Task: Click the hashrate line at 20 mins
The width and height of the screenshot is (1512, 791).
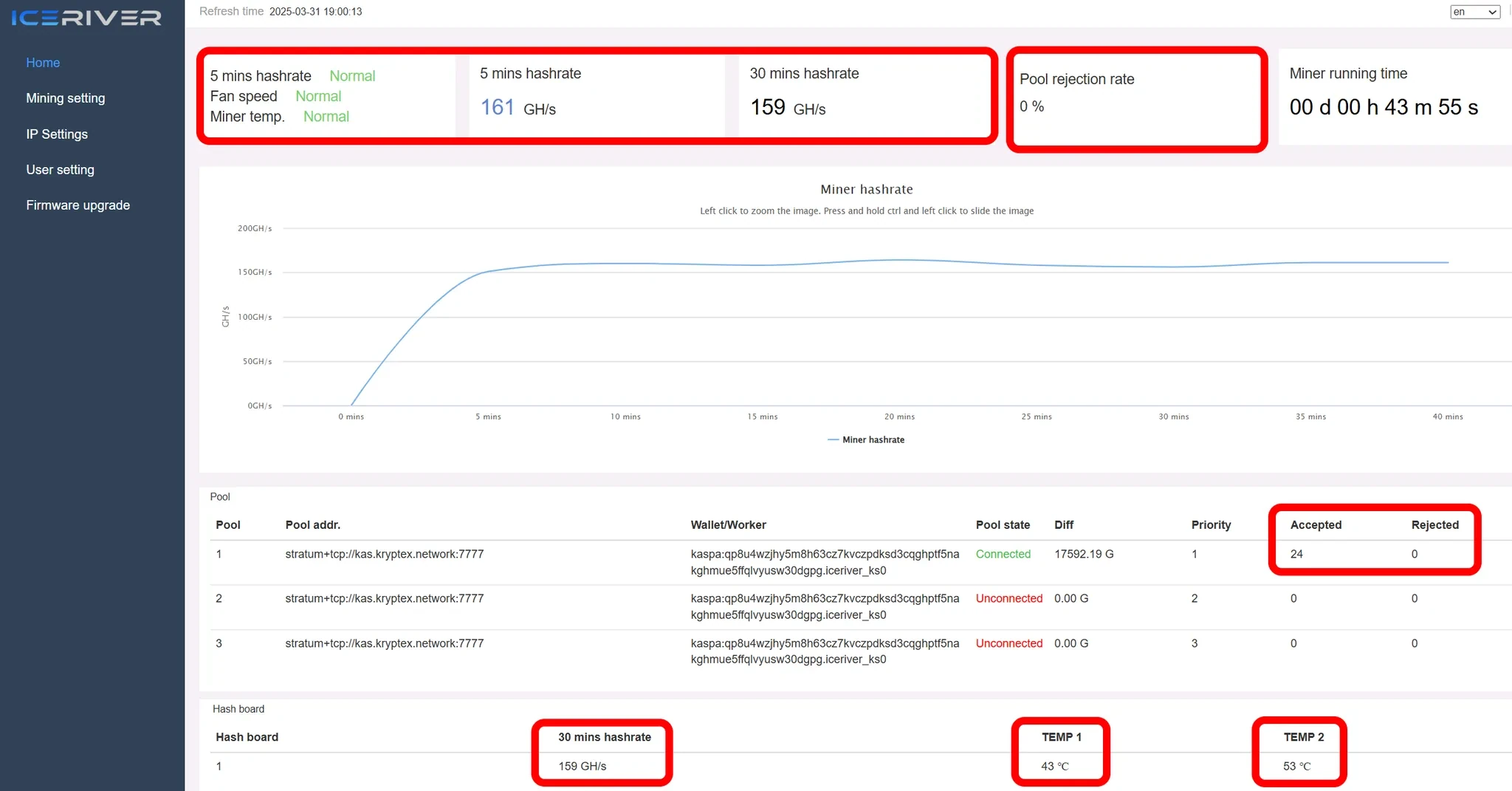Action: (899, 260)
